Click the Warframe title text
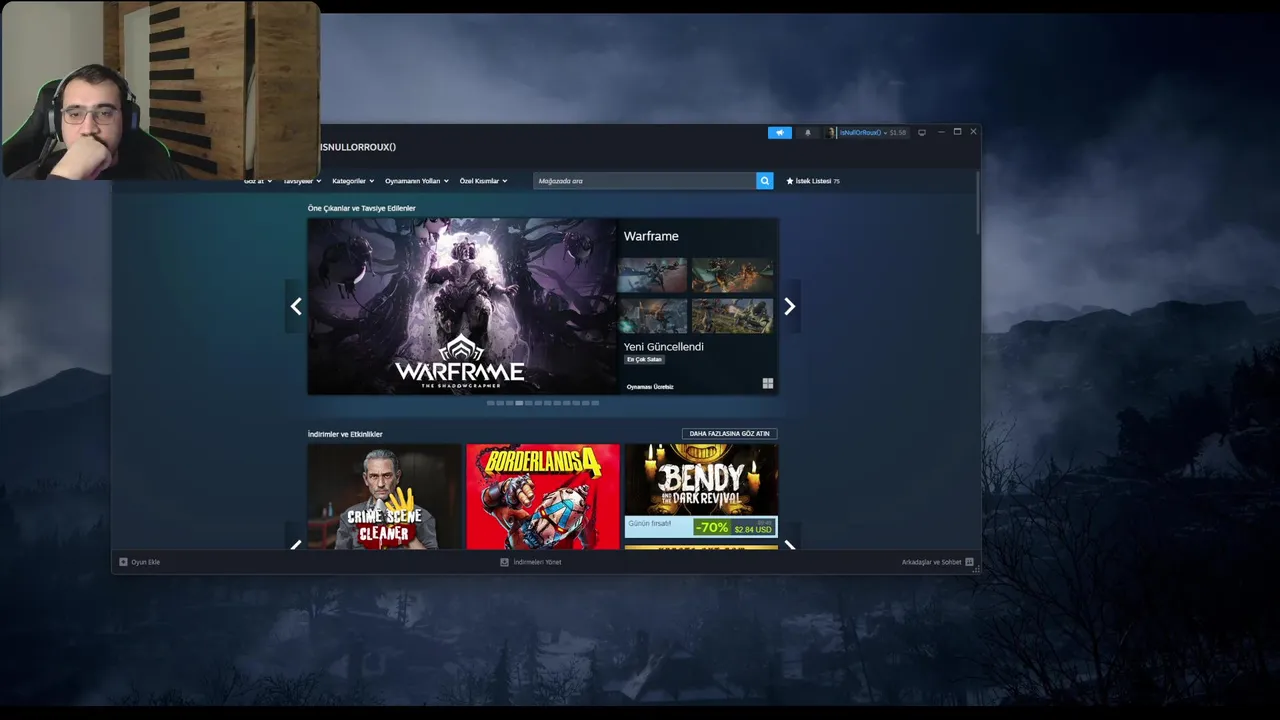Viewport: 1280px width, 720px height. click(x=651, y=236)
